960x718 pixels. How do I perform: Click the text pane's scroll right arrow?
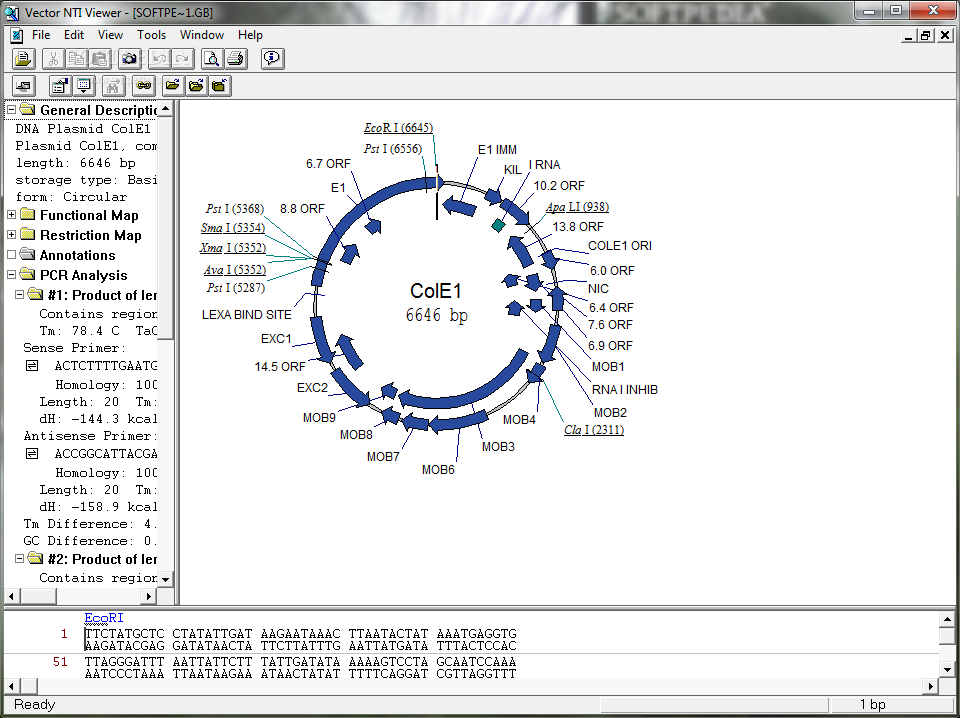point(149,596)
